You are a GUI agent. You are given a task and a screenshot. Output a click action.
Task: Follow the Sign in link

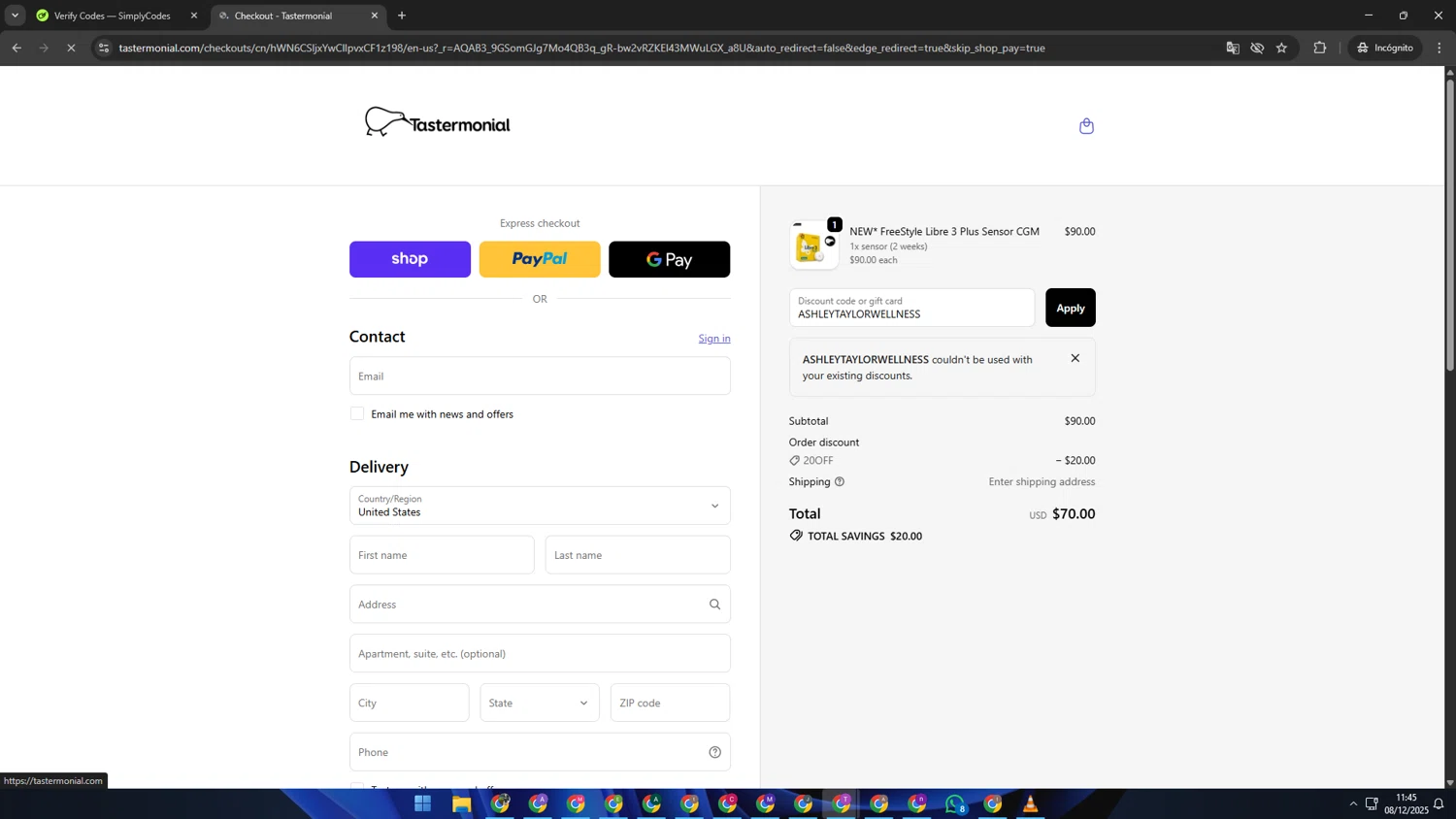pos(714,339)
